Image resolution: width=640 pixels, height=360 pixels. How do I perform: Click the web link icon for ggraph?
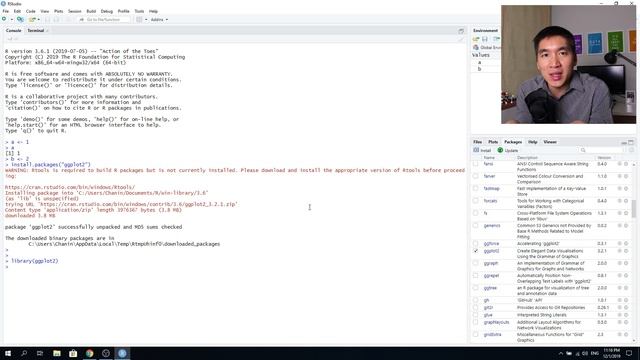tap(619, 263)
